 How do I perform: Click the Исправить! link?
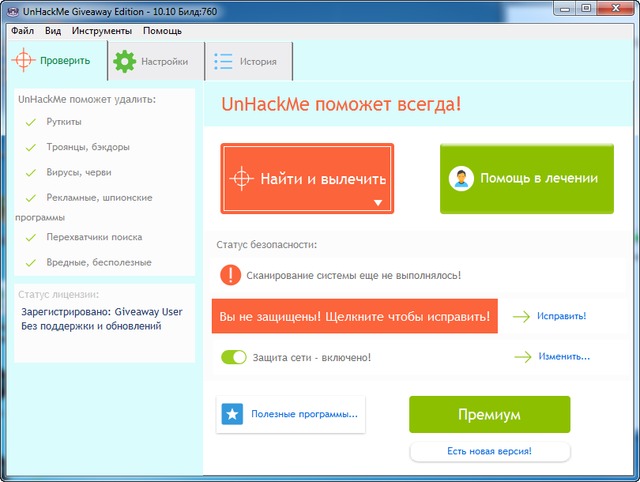pos(561,316)
